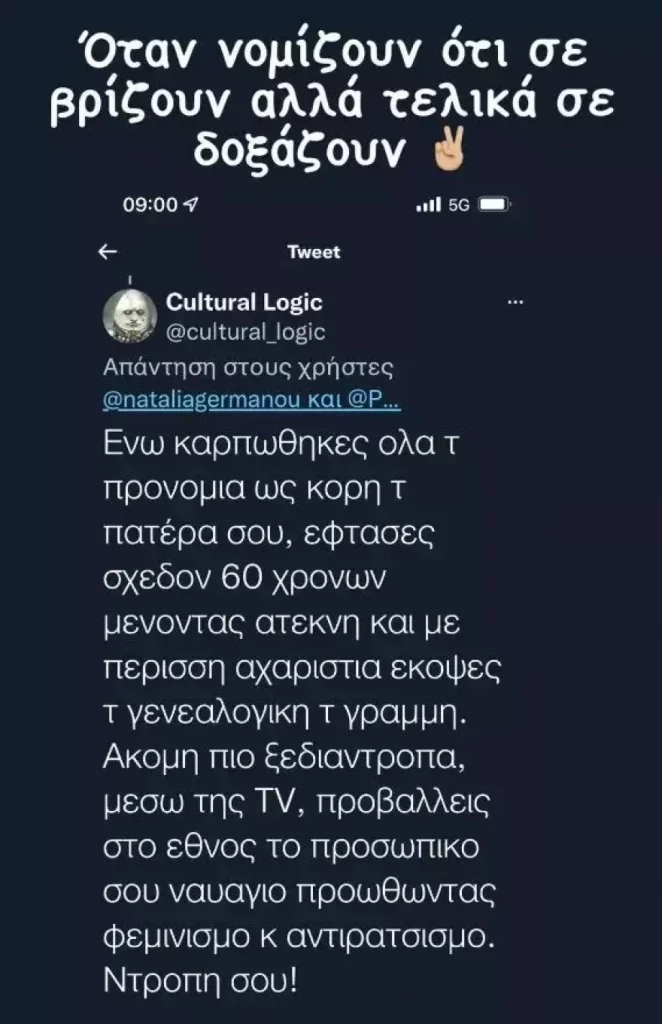The width and height of the screenshot is (662, 1024).
Task: Tap the Απάντηση στους χρήστες label
Action: 248,368
